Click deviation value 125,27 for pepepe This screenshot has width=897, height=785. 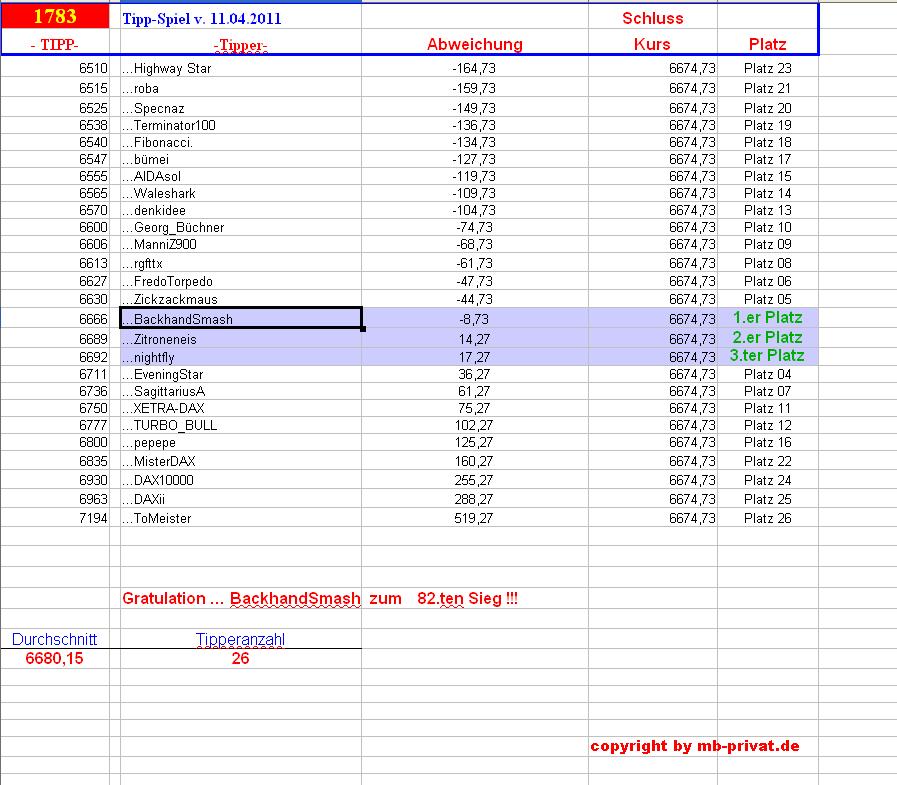tap(474, 443)
